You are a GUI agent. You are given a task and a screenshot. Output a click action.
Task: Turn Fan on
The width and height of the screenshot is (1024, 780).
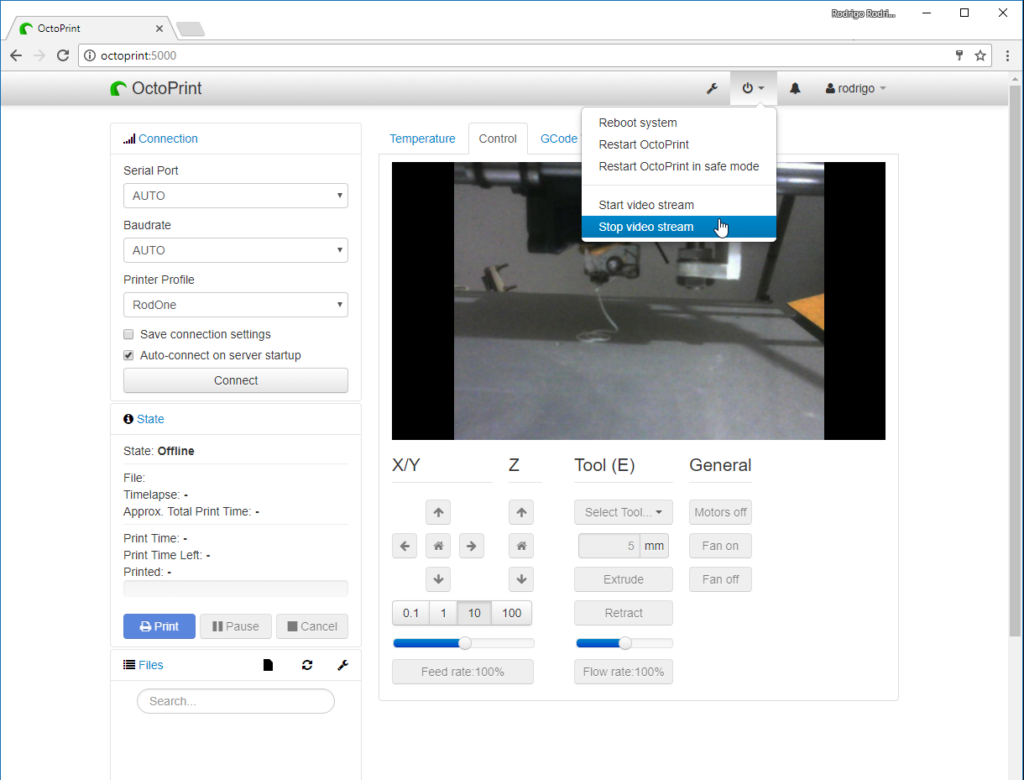[720, 545]
